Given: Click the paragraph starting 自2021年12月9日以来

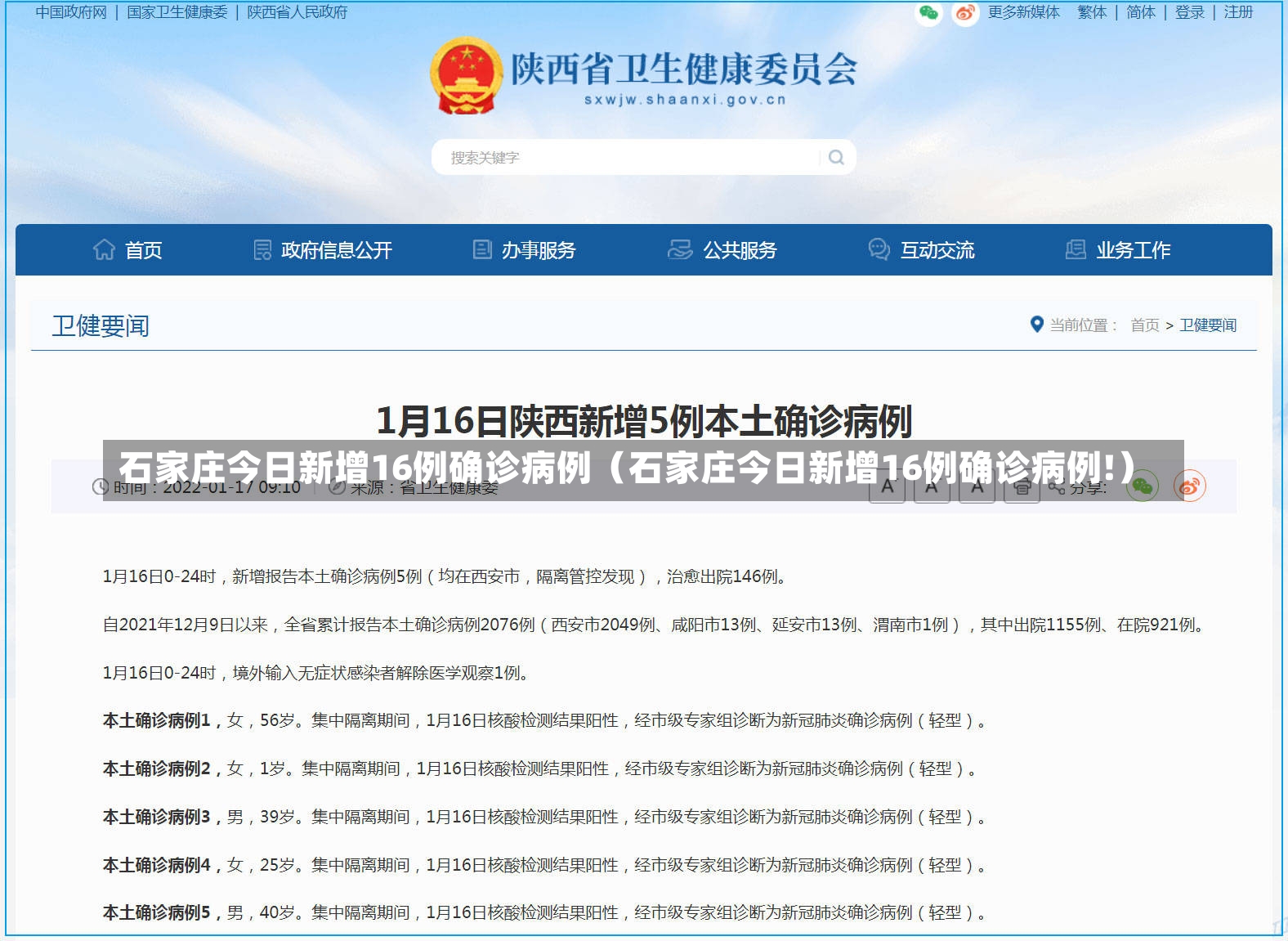Looking at the screenshot, I should tap(655, 625).
